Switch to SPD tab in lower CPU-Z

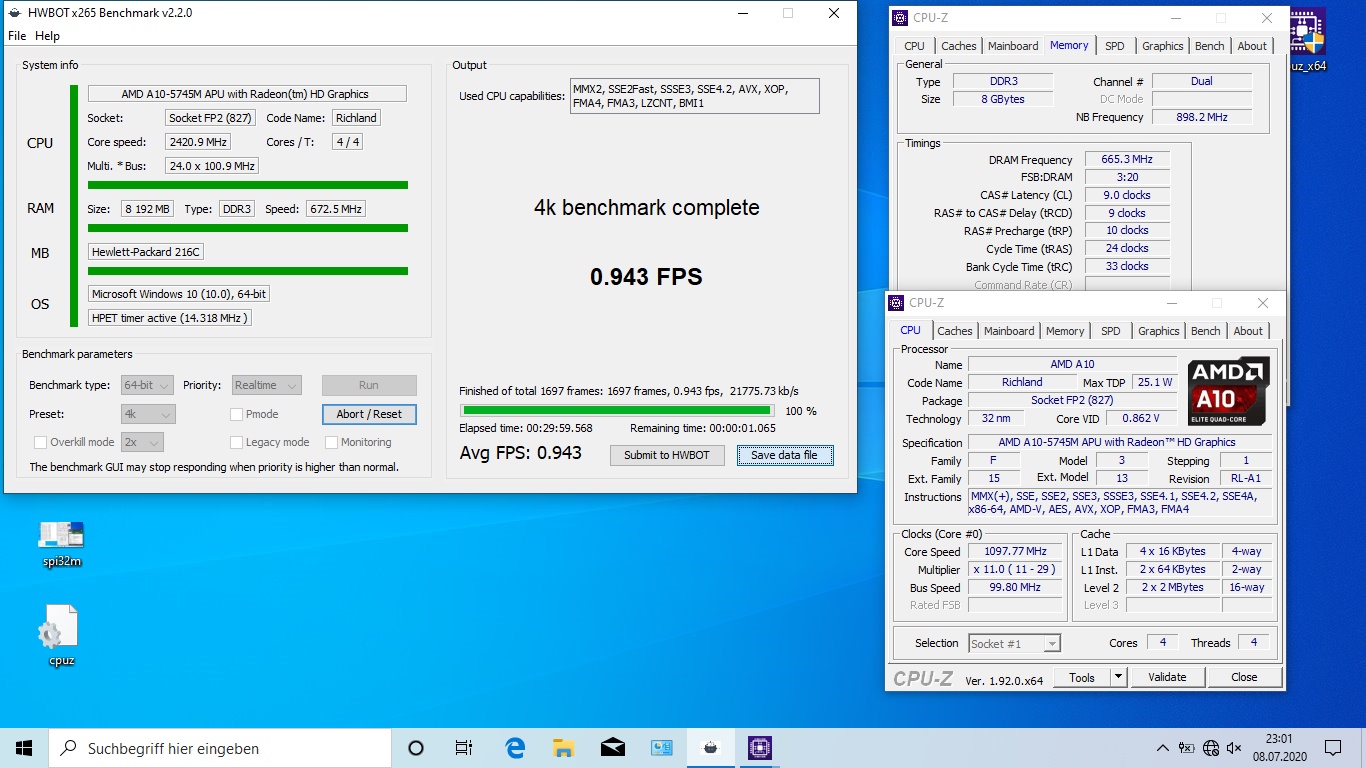coord(1111,331)
